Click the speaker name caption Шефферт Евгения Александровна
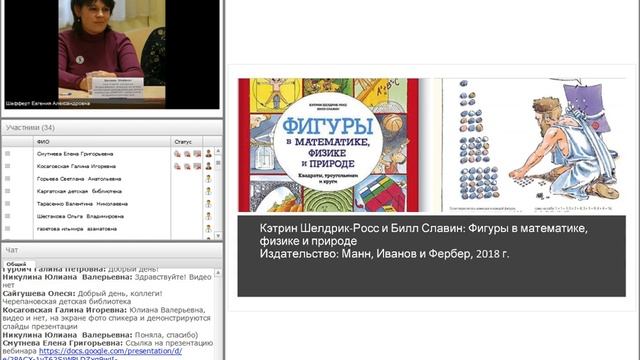 tap(48, 104)
